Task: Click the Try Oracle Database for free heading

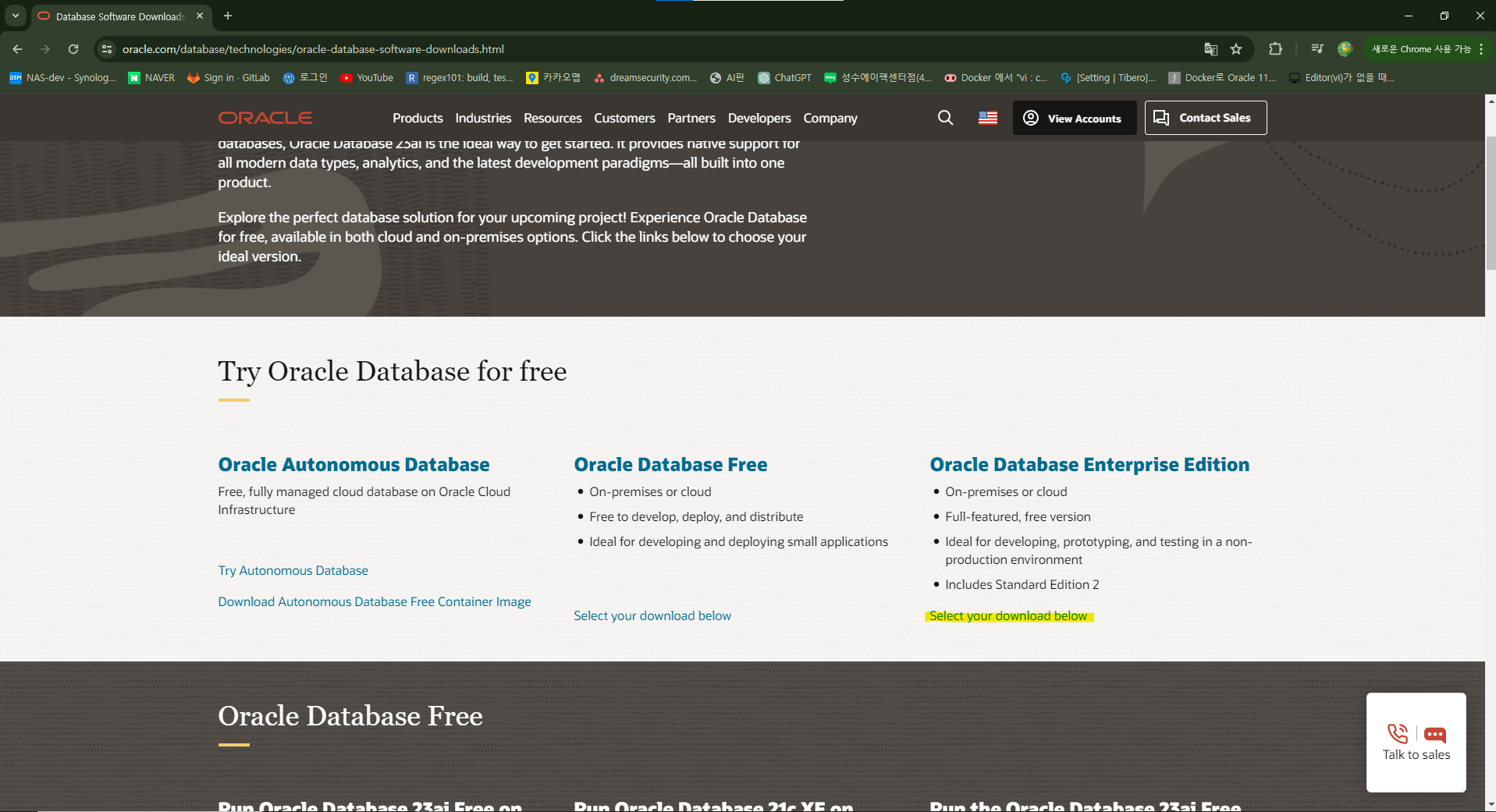Action: tap(393, 371)
